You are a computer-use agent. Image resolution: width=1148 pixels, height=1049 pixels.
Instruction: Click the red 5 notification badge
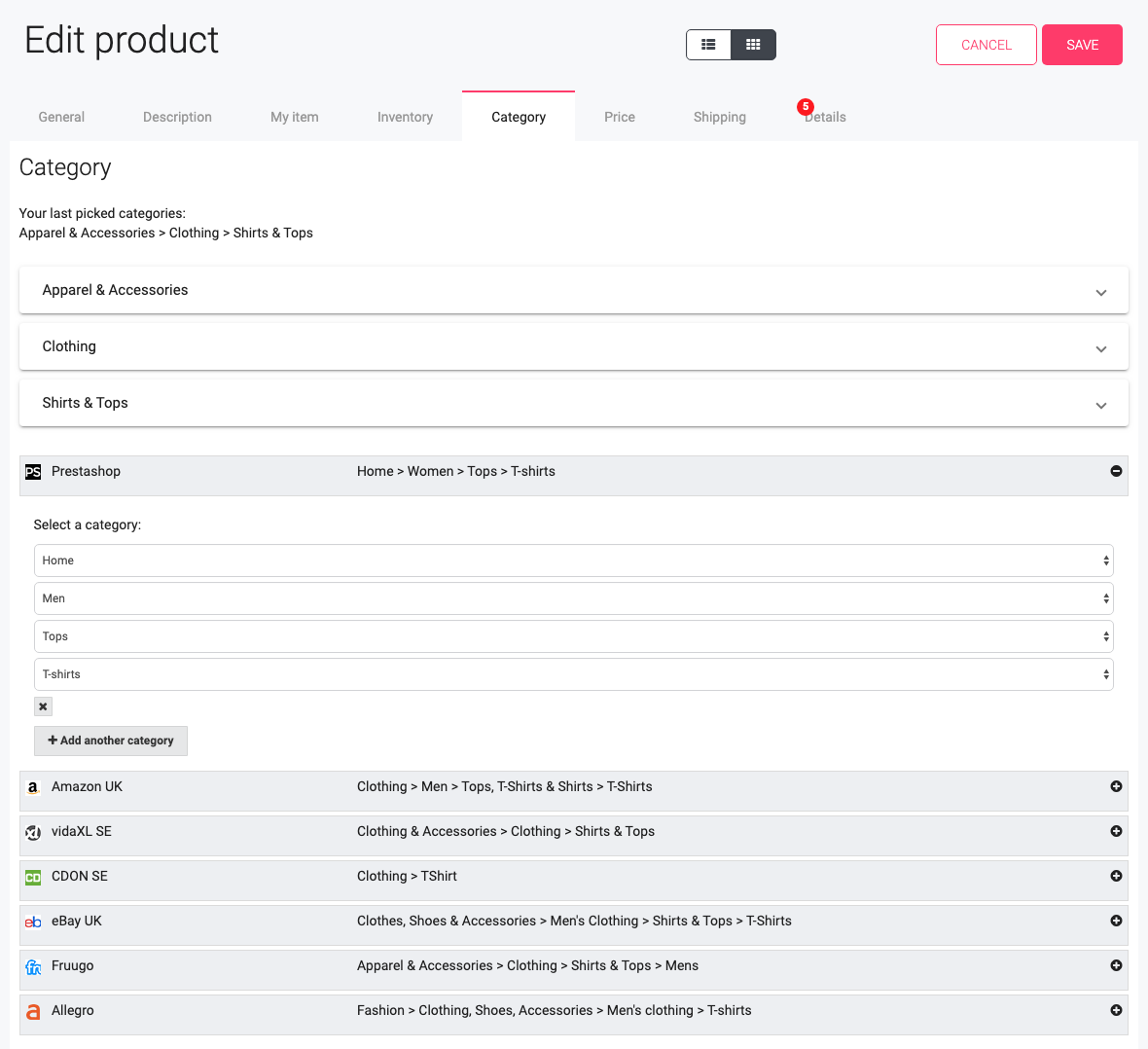806,107
